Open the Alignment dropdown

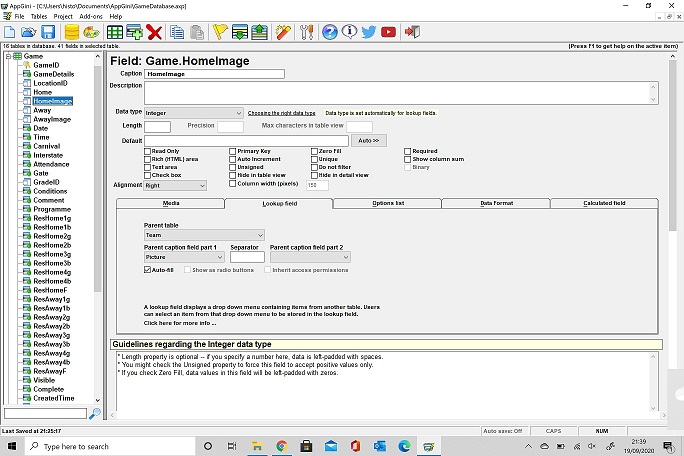coord(175,185)
